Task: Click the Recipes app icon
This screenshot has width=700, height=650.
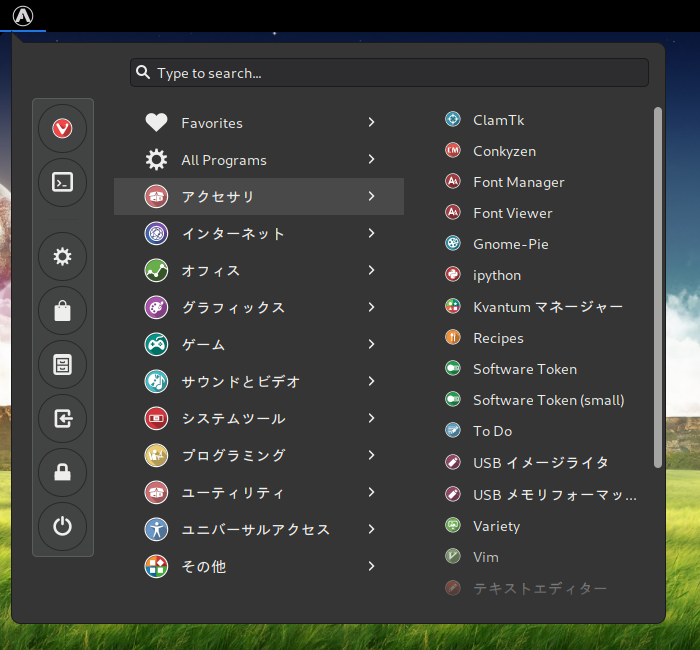Action: (453, 337)
